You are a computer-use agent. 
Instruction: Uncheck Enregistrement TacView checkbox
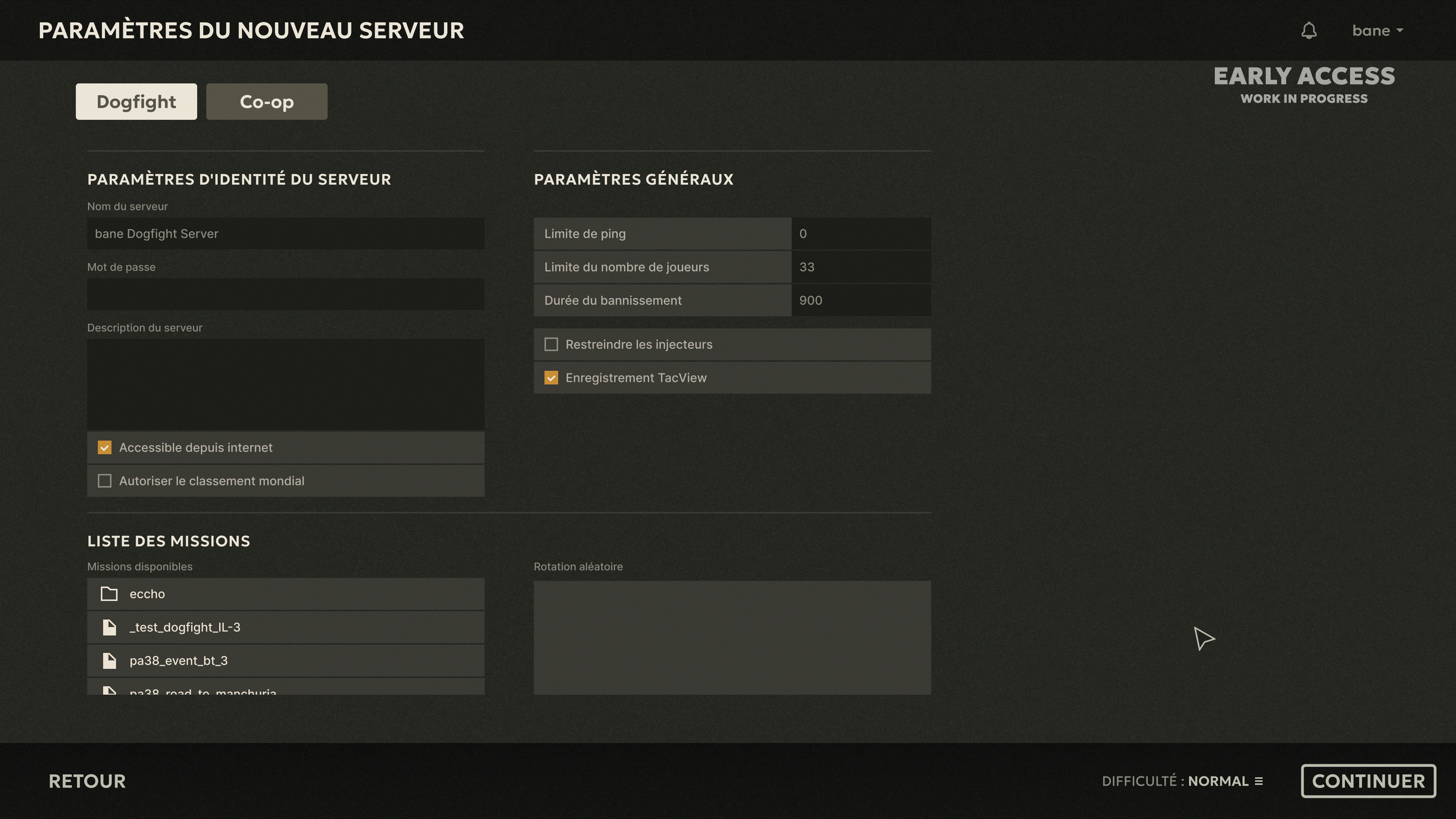(x=551, y=378)
